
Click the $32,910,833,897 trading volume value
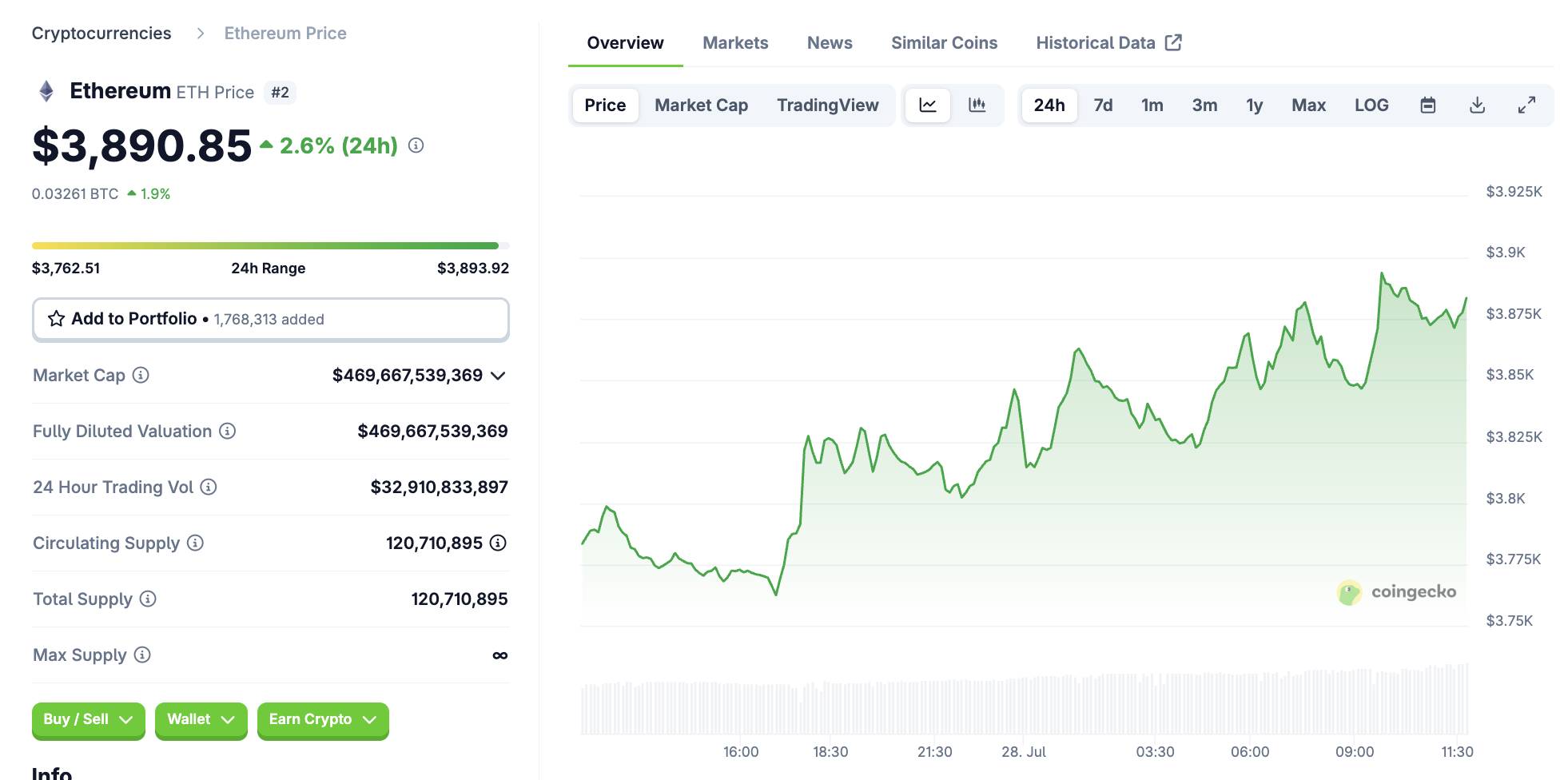[439, 487]
